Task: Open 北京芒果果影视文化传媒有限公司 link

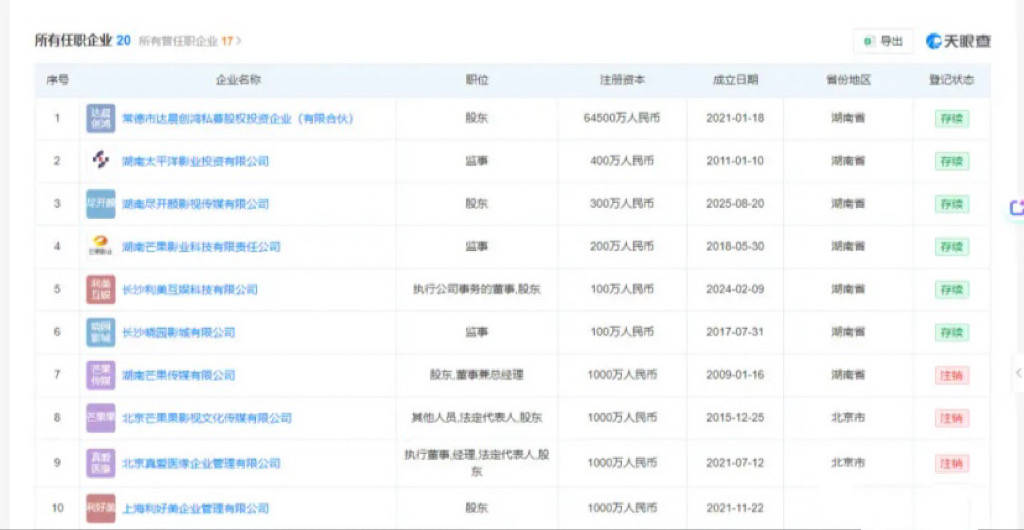Action: [x=206, y=419]
